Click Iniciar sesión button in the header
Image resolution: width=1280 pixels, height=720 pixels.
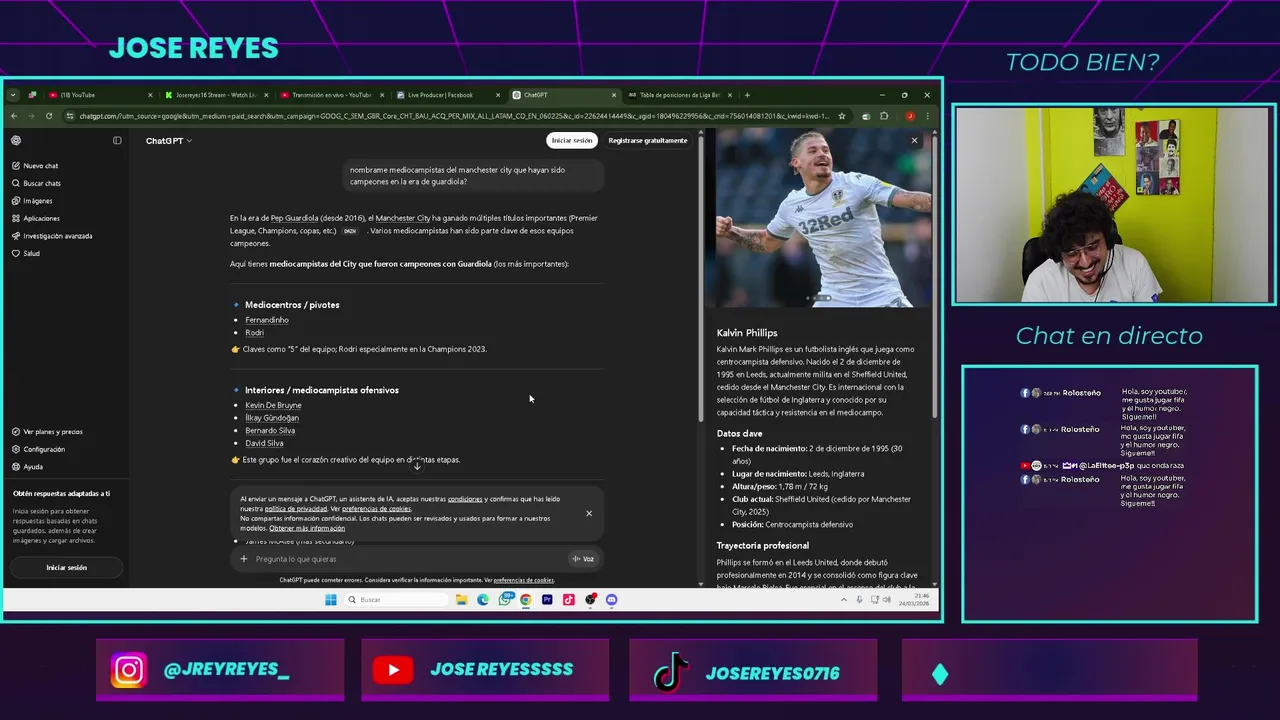pos(572,141)
